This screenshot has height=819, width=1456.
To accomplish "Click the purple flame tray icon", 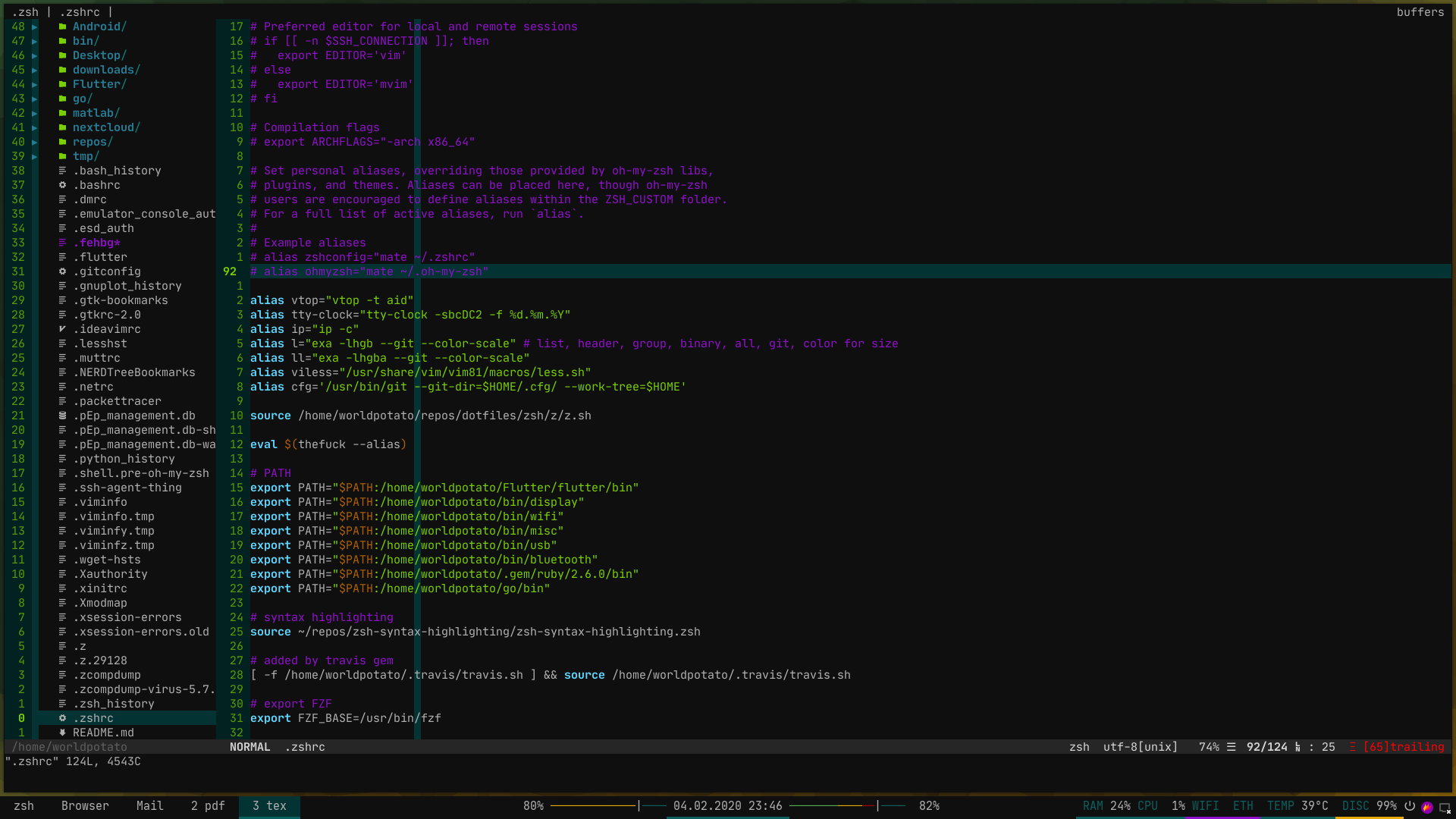I will click(1427, 807).
